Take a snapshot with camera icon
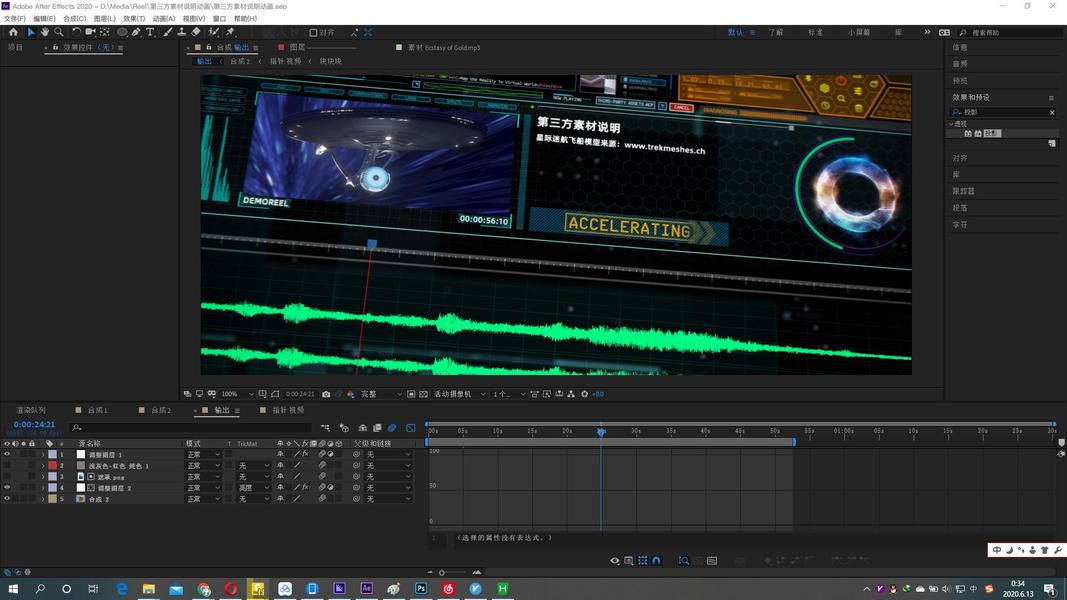Screen dimensions: 1067x600 pyautogui.click(x=326, y=394)
